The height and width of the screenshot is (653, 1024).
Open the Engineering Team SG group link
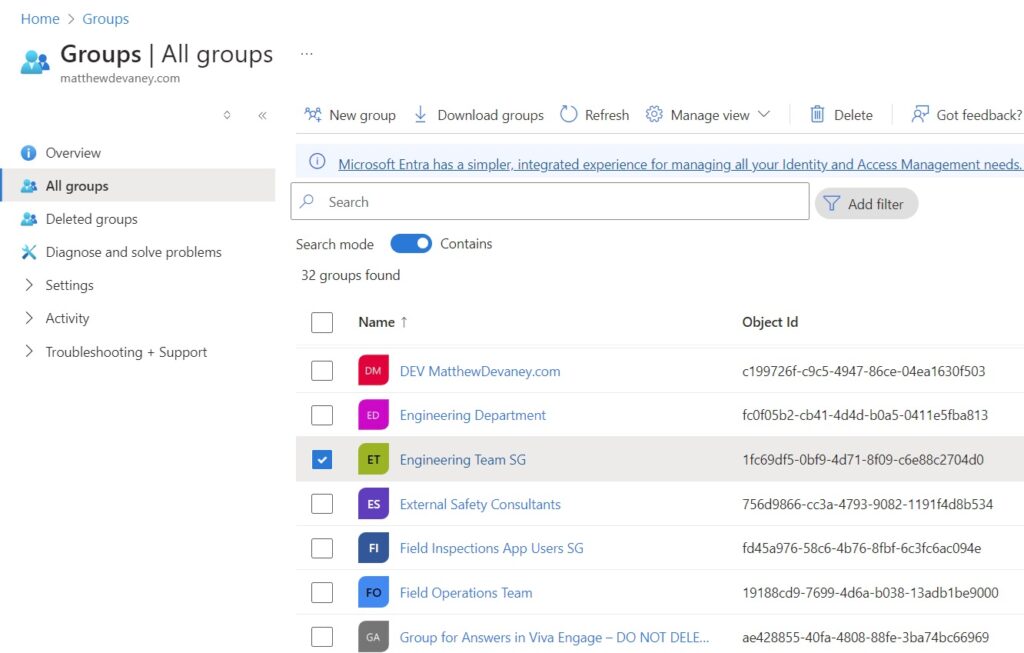tap(462, 460)
